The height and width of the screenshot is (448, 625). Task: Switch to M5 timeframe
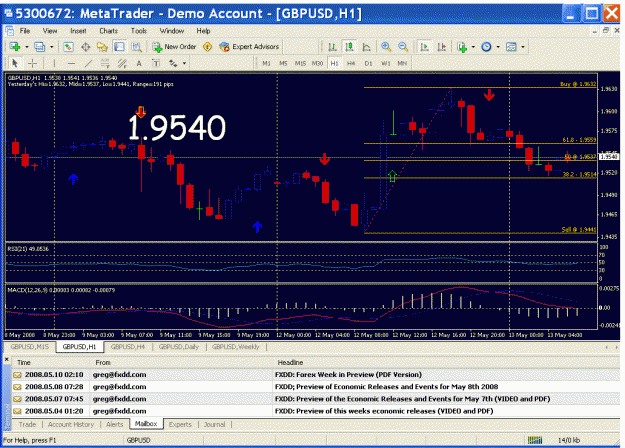coord(283,63)
